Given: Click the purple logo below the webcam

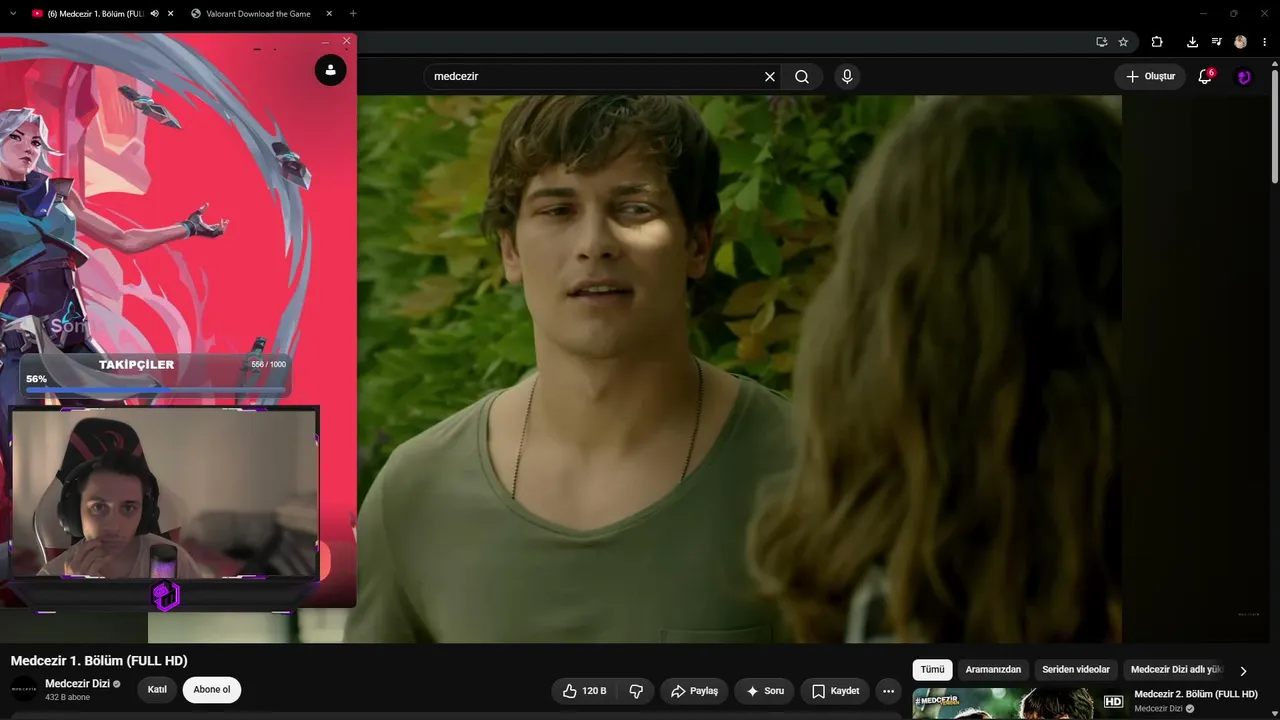Looking at the screenshot, I should (x=166, y=596).
